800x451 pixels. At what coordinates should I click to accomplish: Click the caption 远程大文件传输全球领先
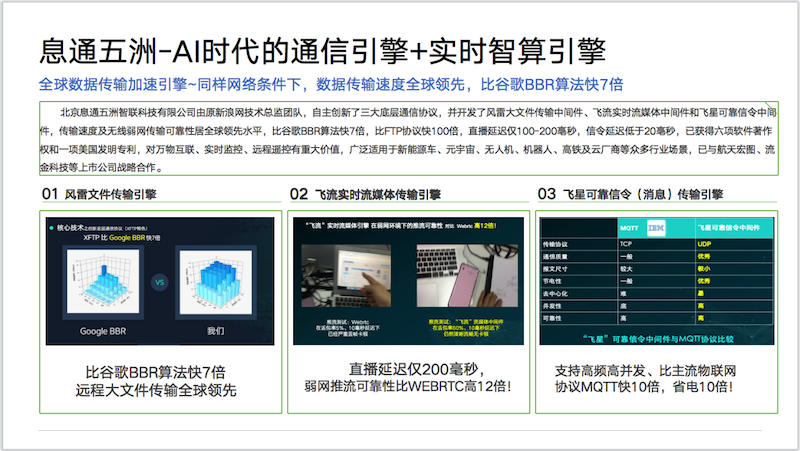(x=156, y=390)
